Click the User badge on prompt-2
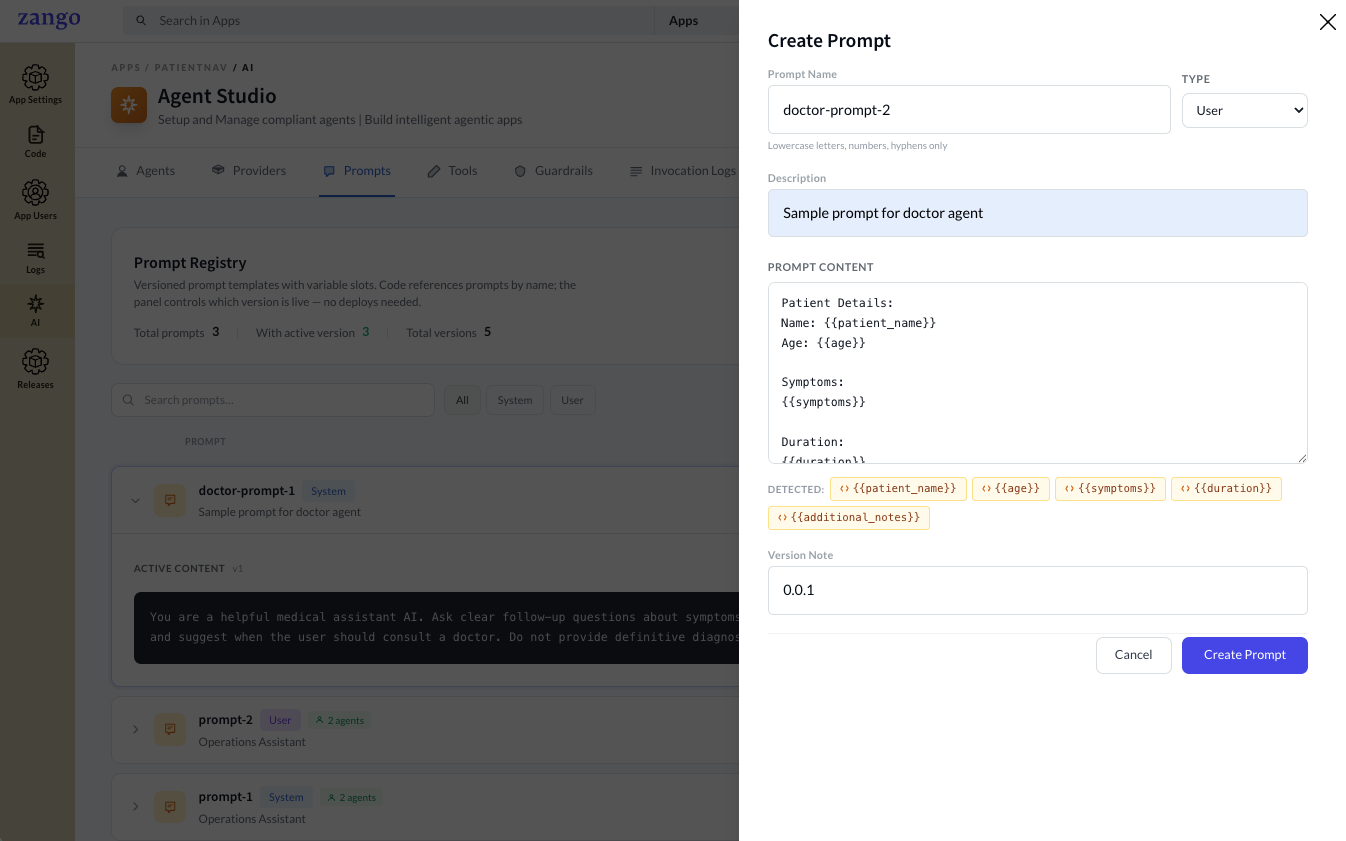Image resolution: width=1346 pixels, height=841 pixels. [x=280, y=720]
